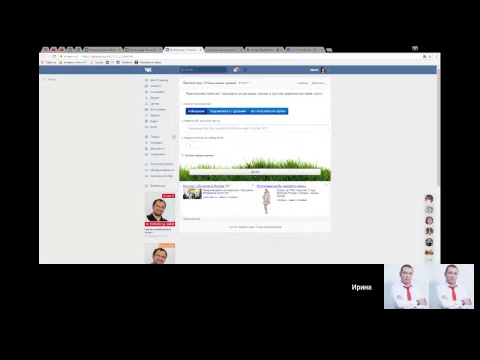Click the browser vertical scrollbar

point(438,127)
